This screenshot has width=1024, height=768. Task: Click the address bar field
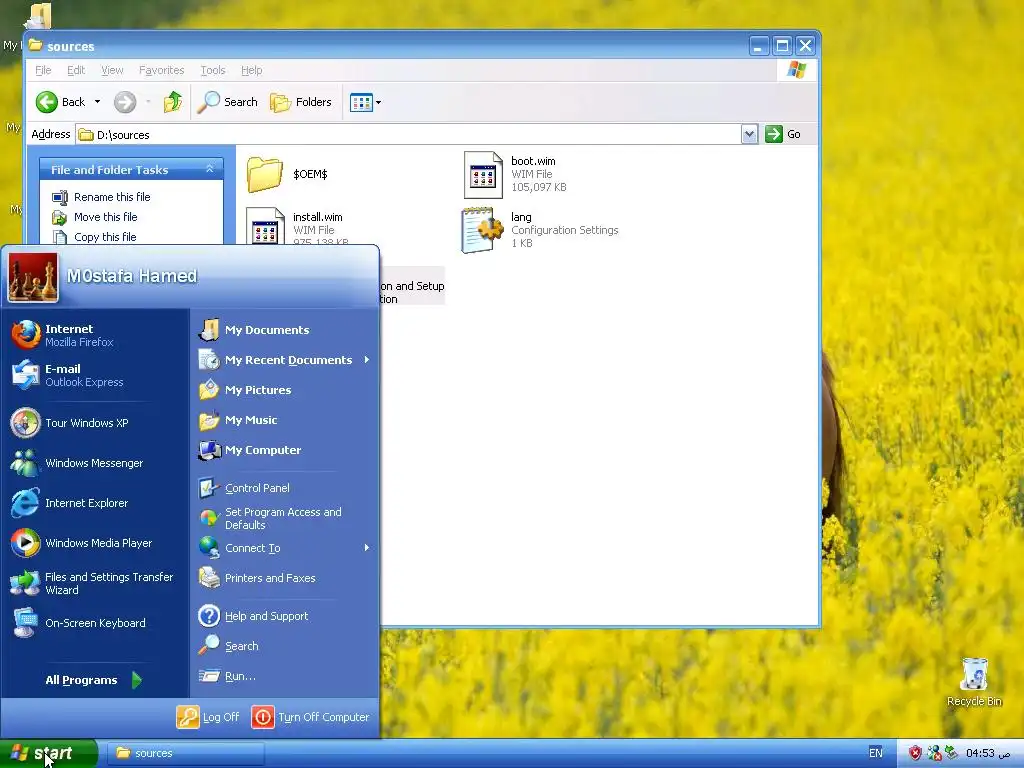[408, 135]
